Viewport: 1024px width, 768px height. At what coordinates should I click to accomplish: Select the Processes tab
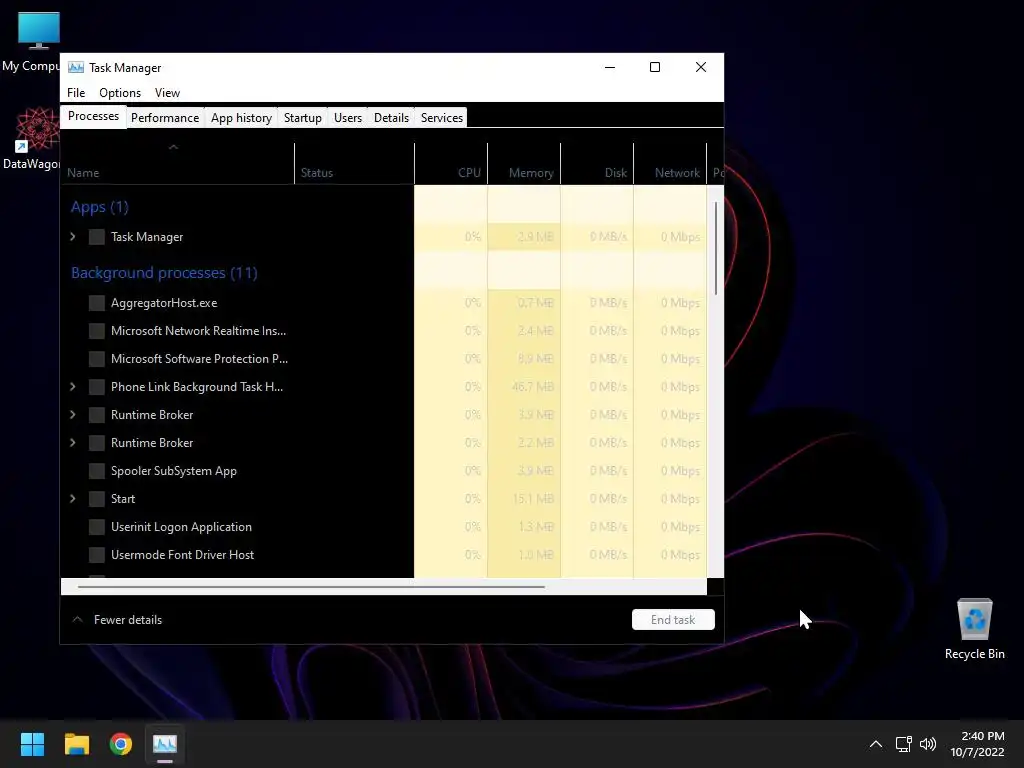point(93,116)
